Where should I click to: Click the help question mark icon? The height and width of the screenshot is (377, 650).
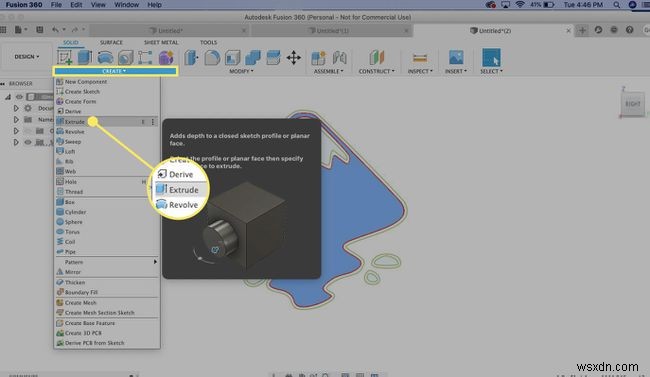(x=629, y=30)
